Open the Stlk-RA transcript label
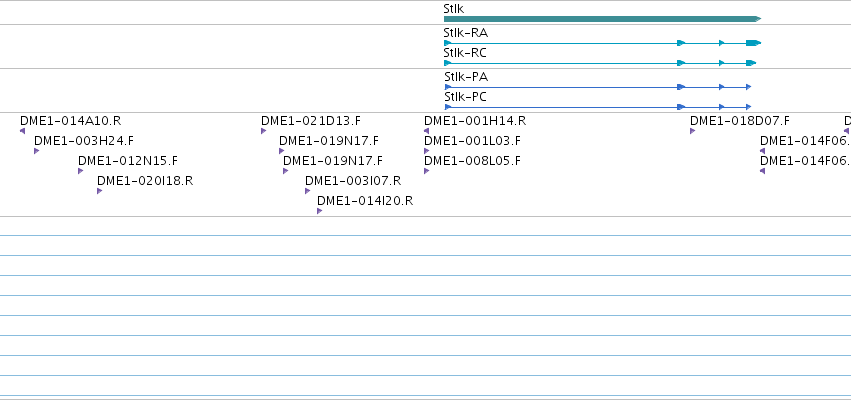This screenshot has height=400, width=851. [466, 33]
